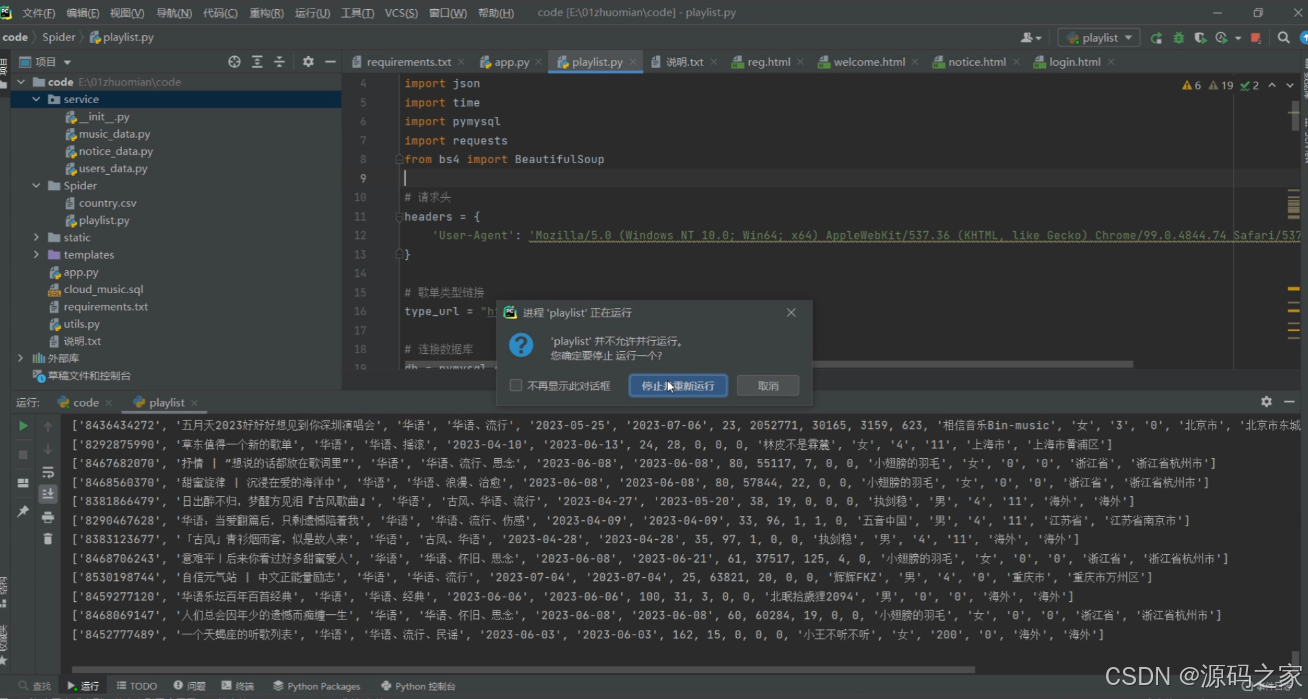1308x699 pixels.
Task: Pin the run tab with pin icon
Action: click(x=23, y=511)
